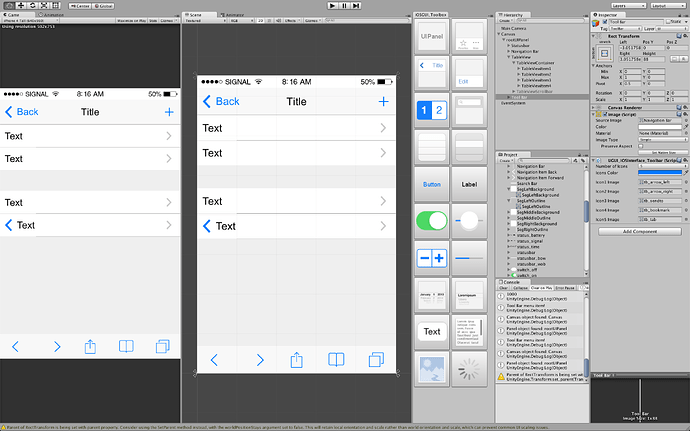Toggle Collapse in the Console
690x431 pixels.
(x=520, y=287)
